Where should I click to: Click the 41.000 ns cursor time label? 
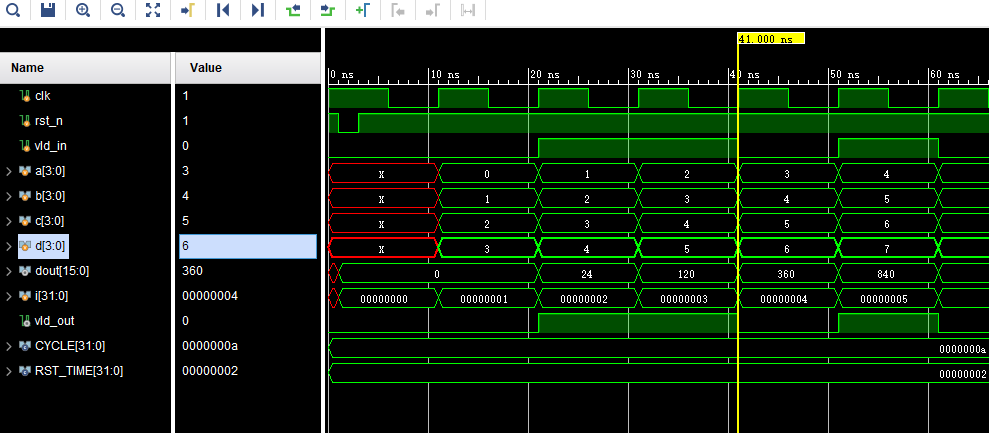771,39
